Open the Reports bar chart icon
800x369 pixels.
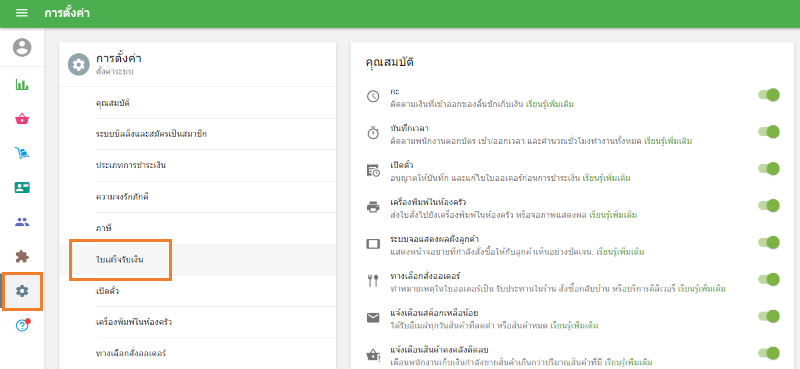coord(22,85)
